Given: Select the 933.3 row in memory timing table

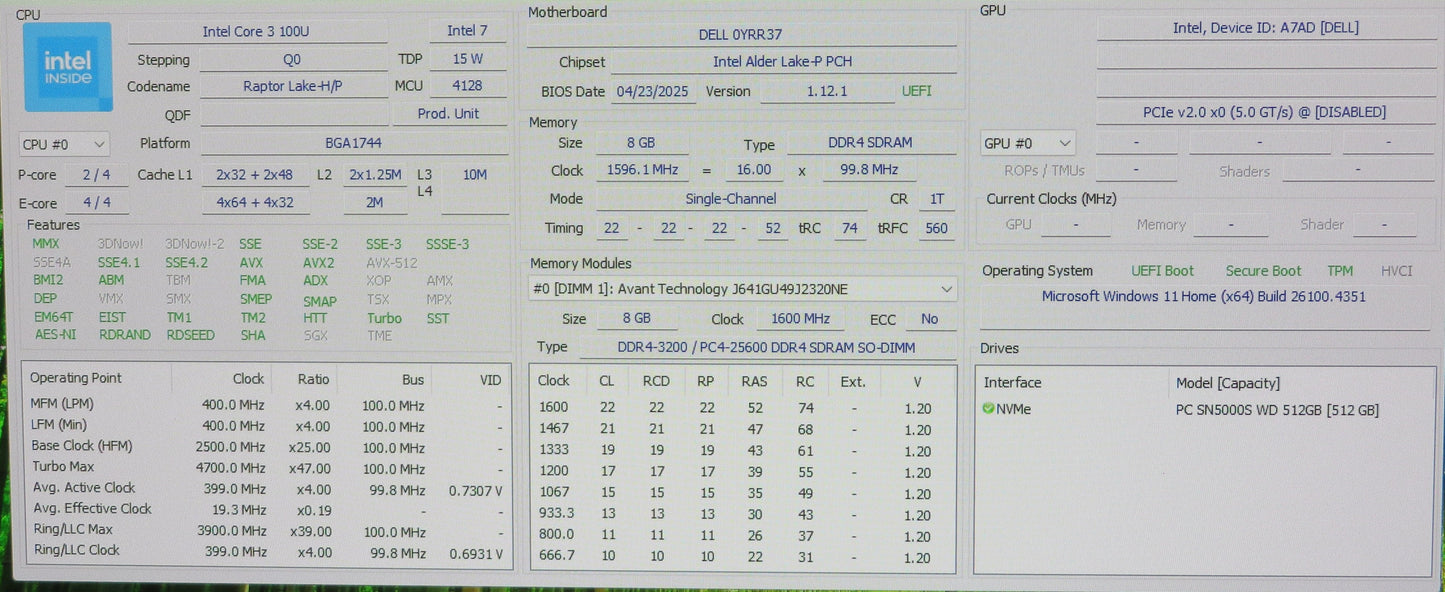Looking at the screenshot, I should [x=742, y=515].
